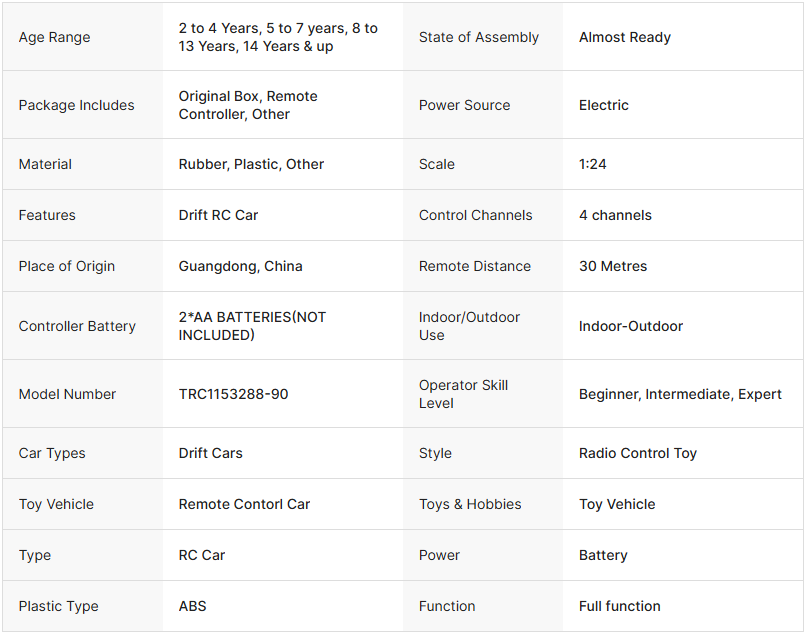This screenshot has height=635, width=807.
Task: Click the ABS plastic type value
Action: [x=193, y=606]
